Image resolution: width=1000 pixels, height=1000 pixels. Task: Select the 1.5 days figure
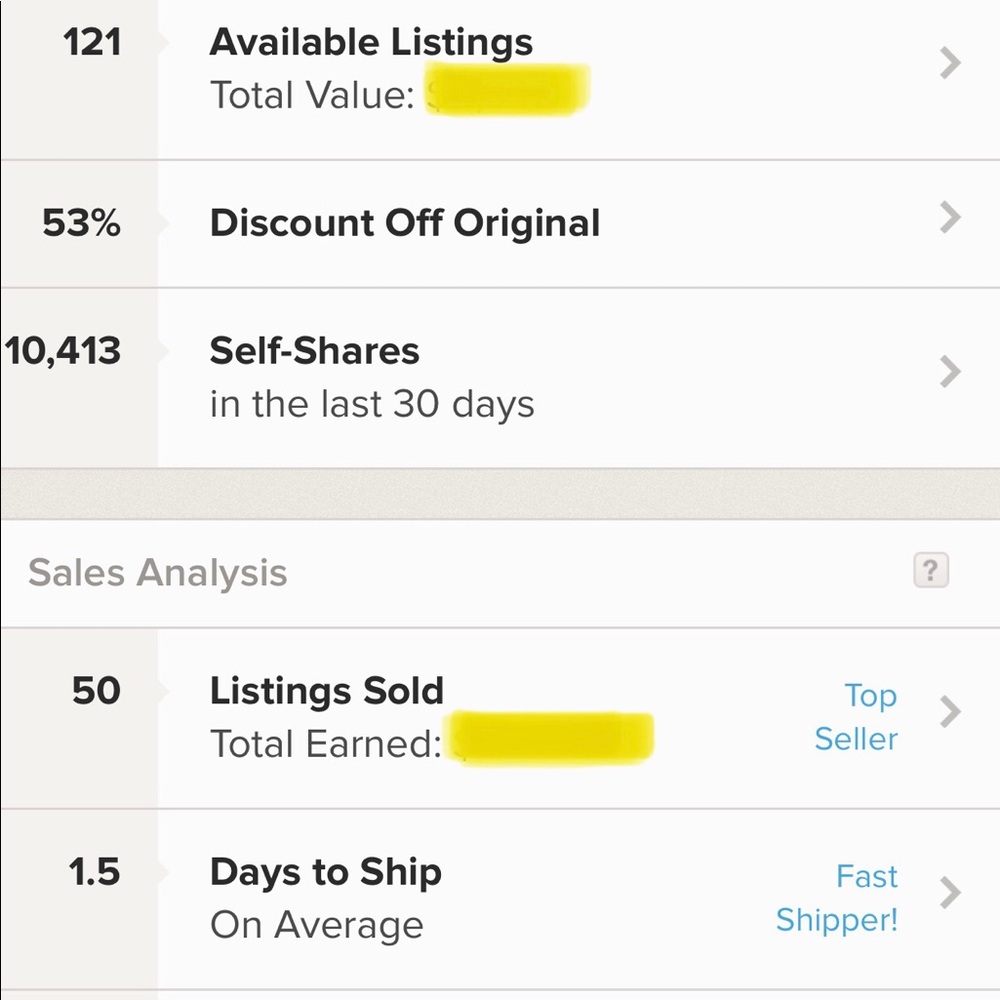(x=94, y=872)
